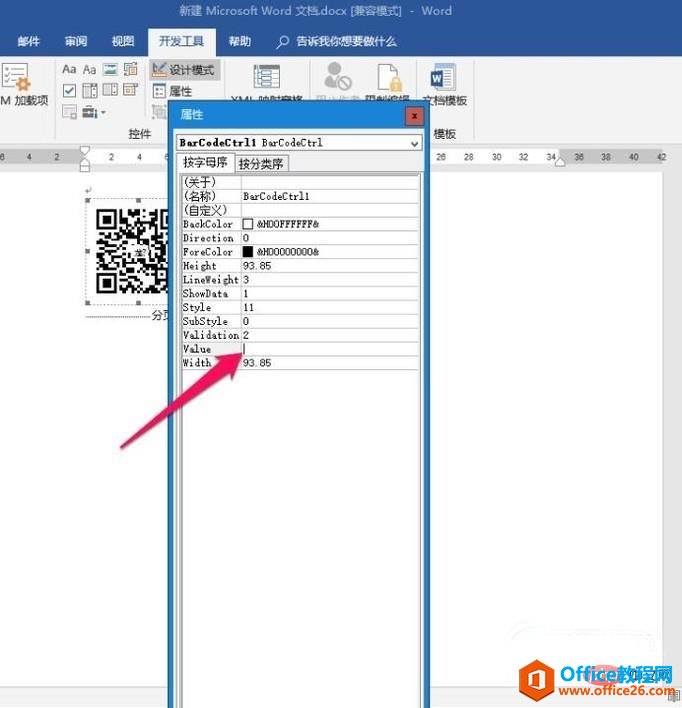
Task: Open Document Template (文档模板)
Action: click(x=444, y=84)
